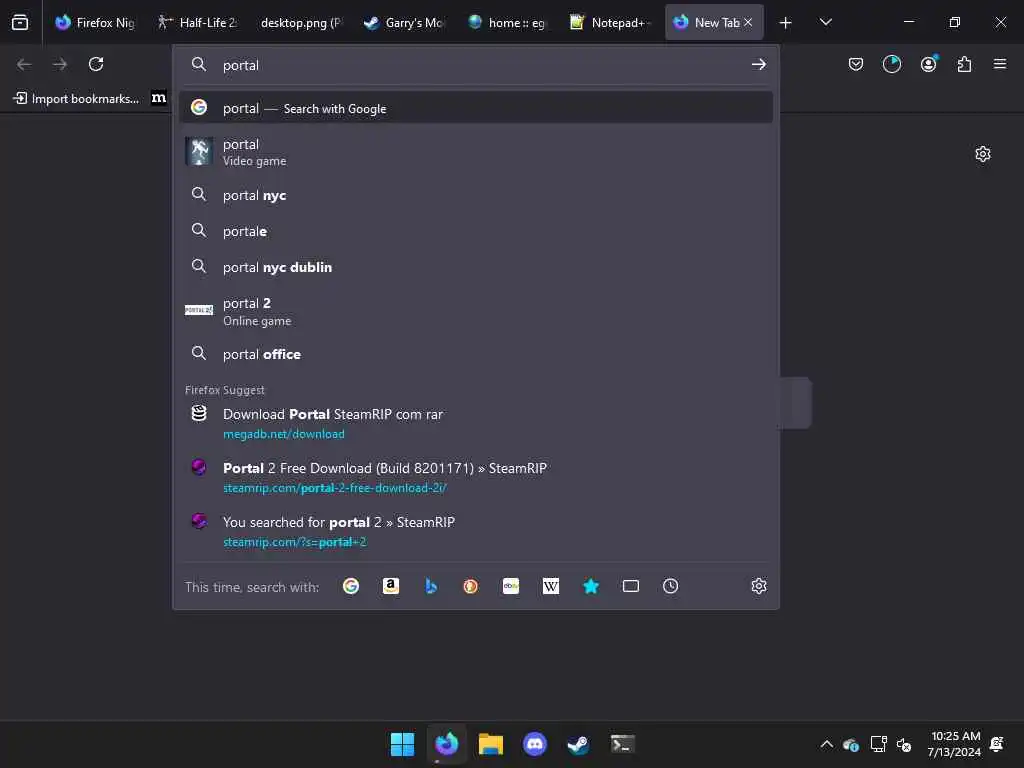
Task: Search in open Tabs icon
Action: pyautogui.click(x=631, y=586)
